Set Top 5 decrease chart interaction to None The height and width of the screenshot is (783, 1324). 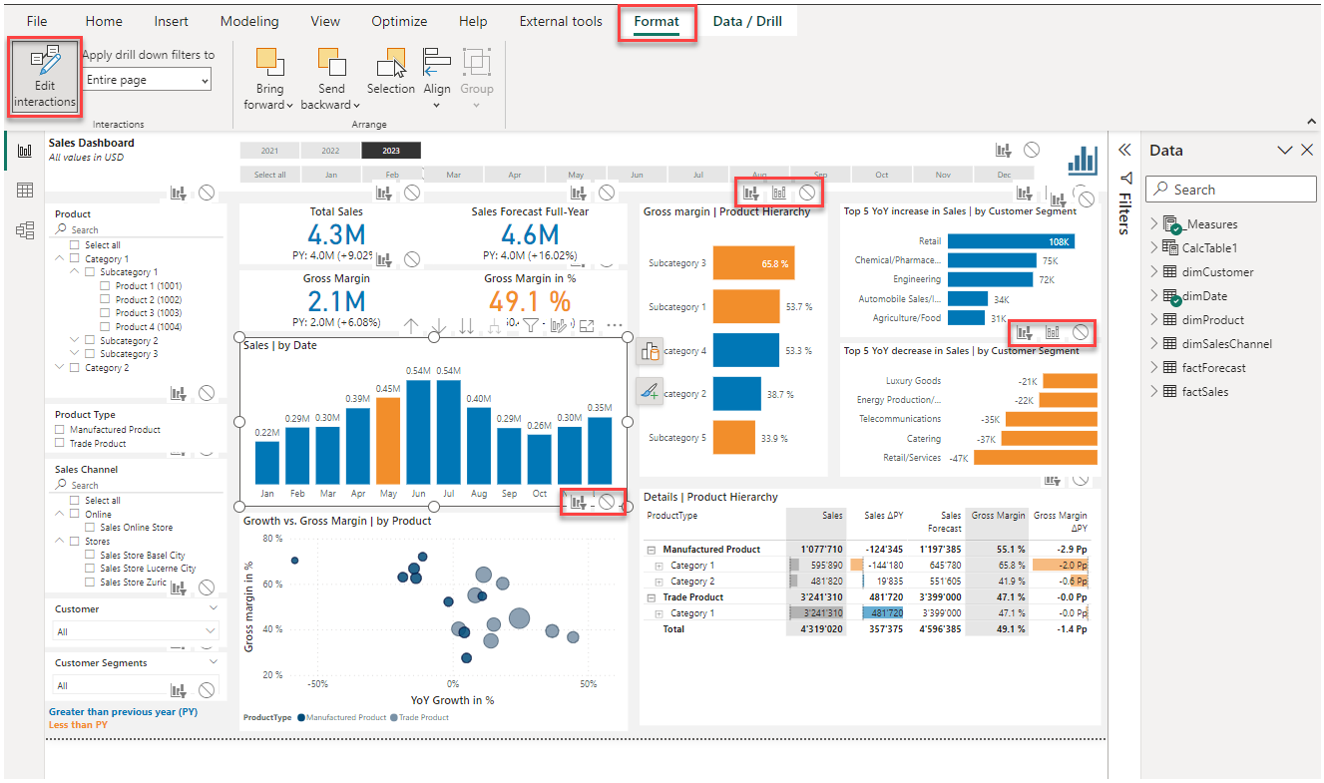(x=1081, y=332)
